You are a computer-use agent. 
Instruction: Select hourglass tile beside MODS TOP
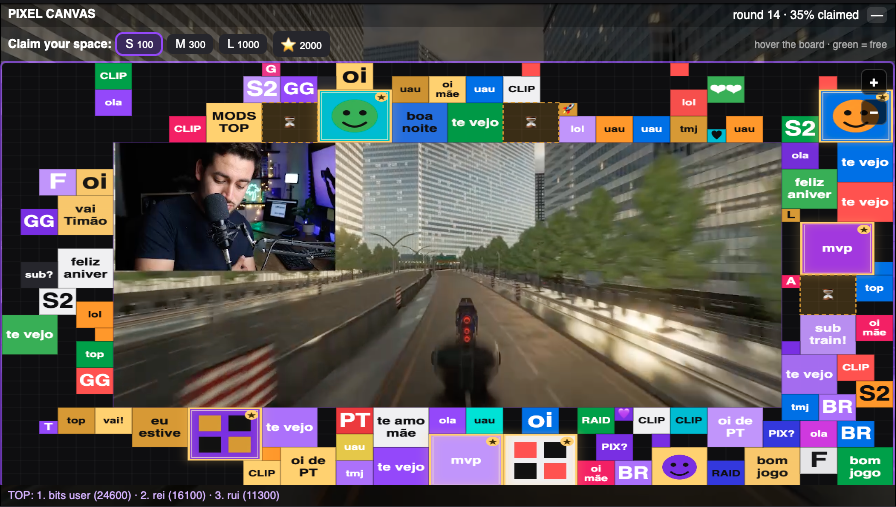tap(290, 122)
